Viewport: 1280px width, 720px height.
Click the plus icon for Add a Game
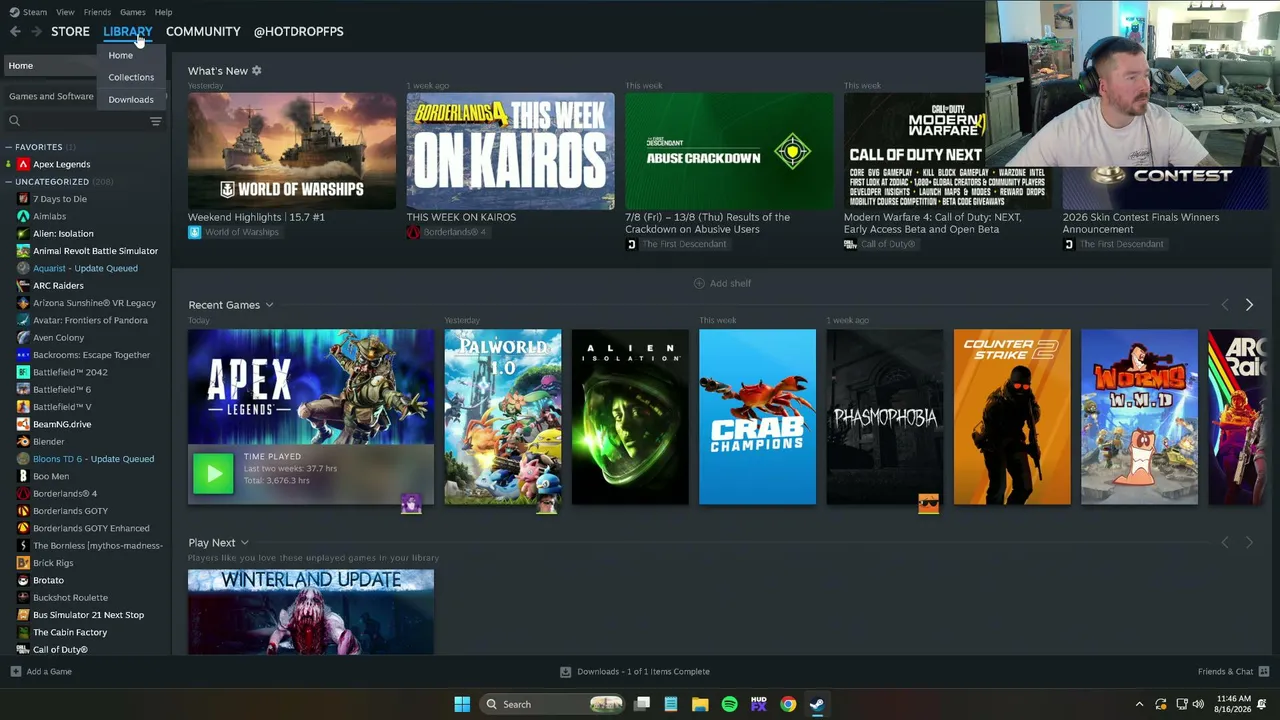point(15,672)
